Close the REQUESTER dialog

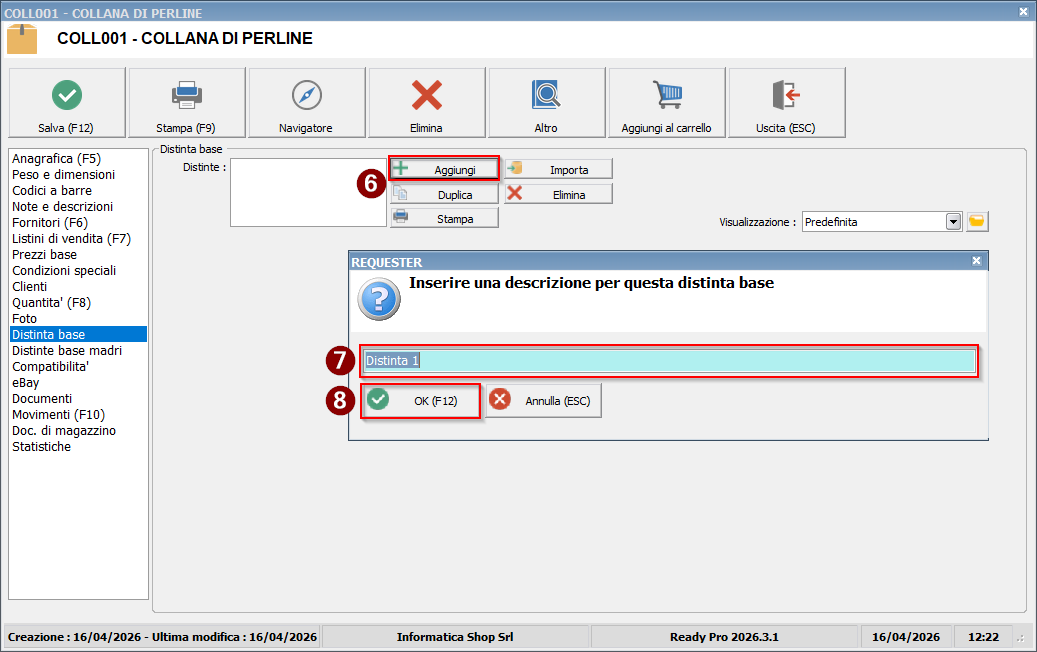pos(976,260)
